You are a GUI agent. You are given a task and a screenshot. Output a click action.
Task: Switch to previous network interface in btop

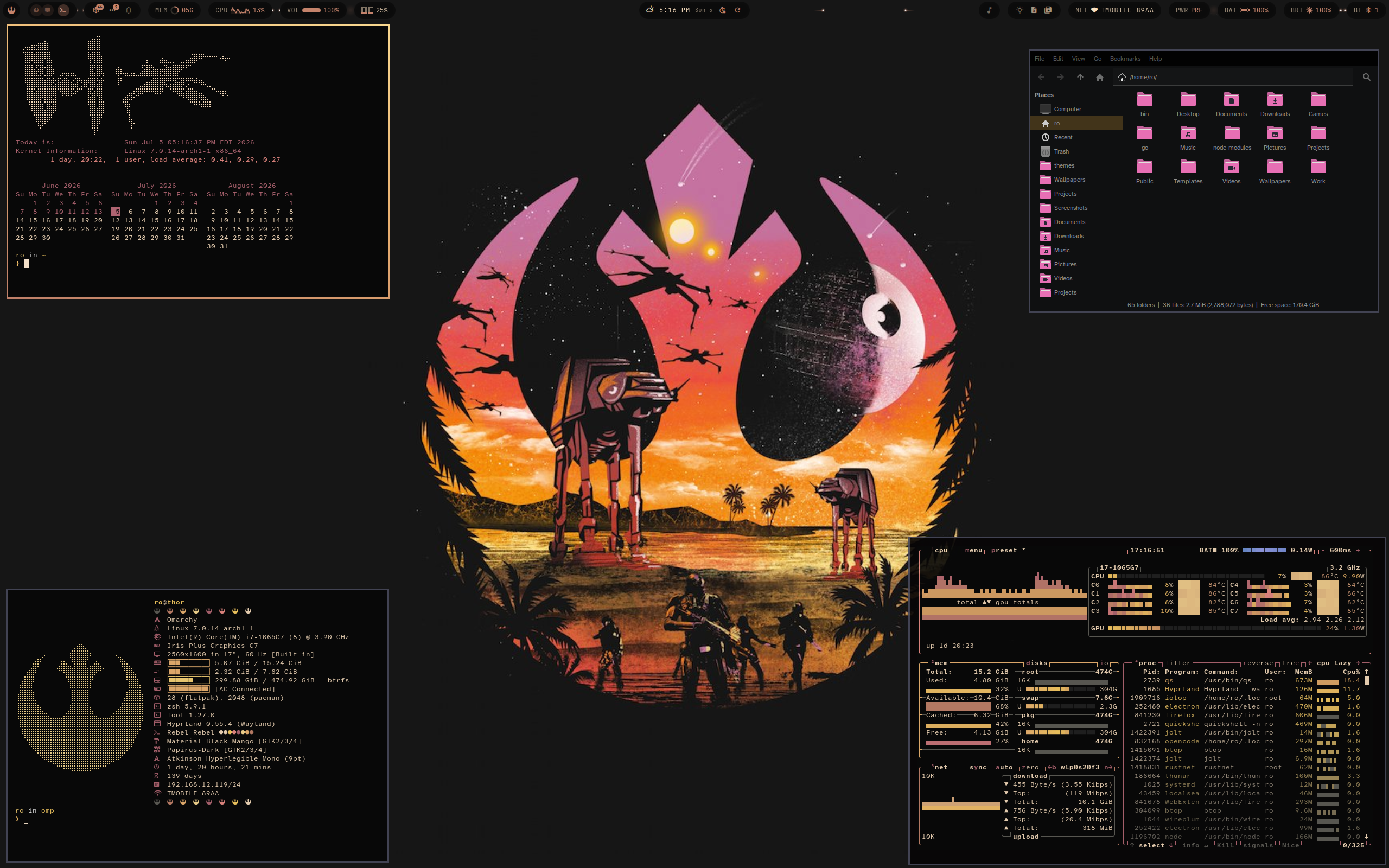pyautogui.click(x=1052, y=768)
